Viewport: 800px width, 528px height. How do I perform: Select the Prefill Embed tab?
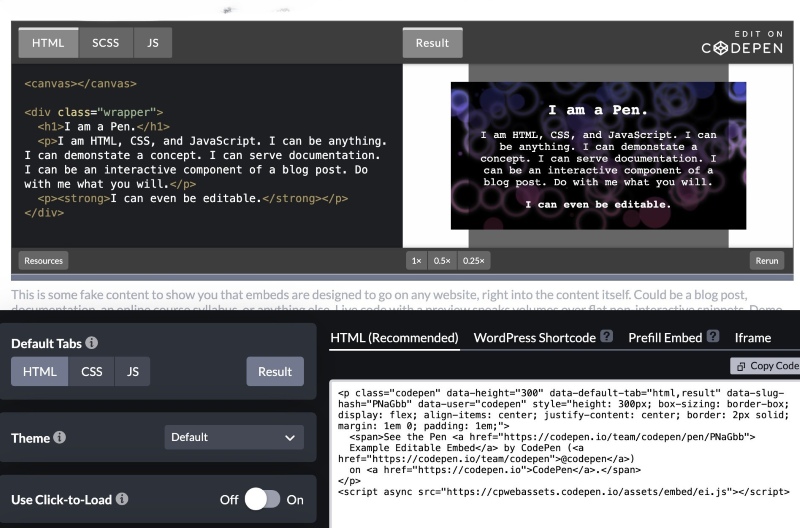pyautogui.click(x=665, y=338)
